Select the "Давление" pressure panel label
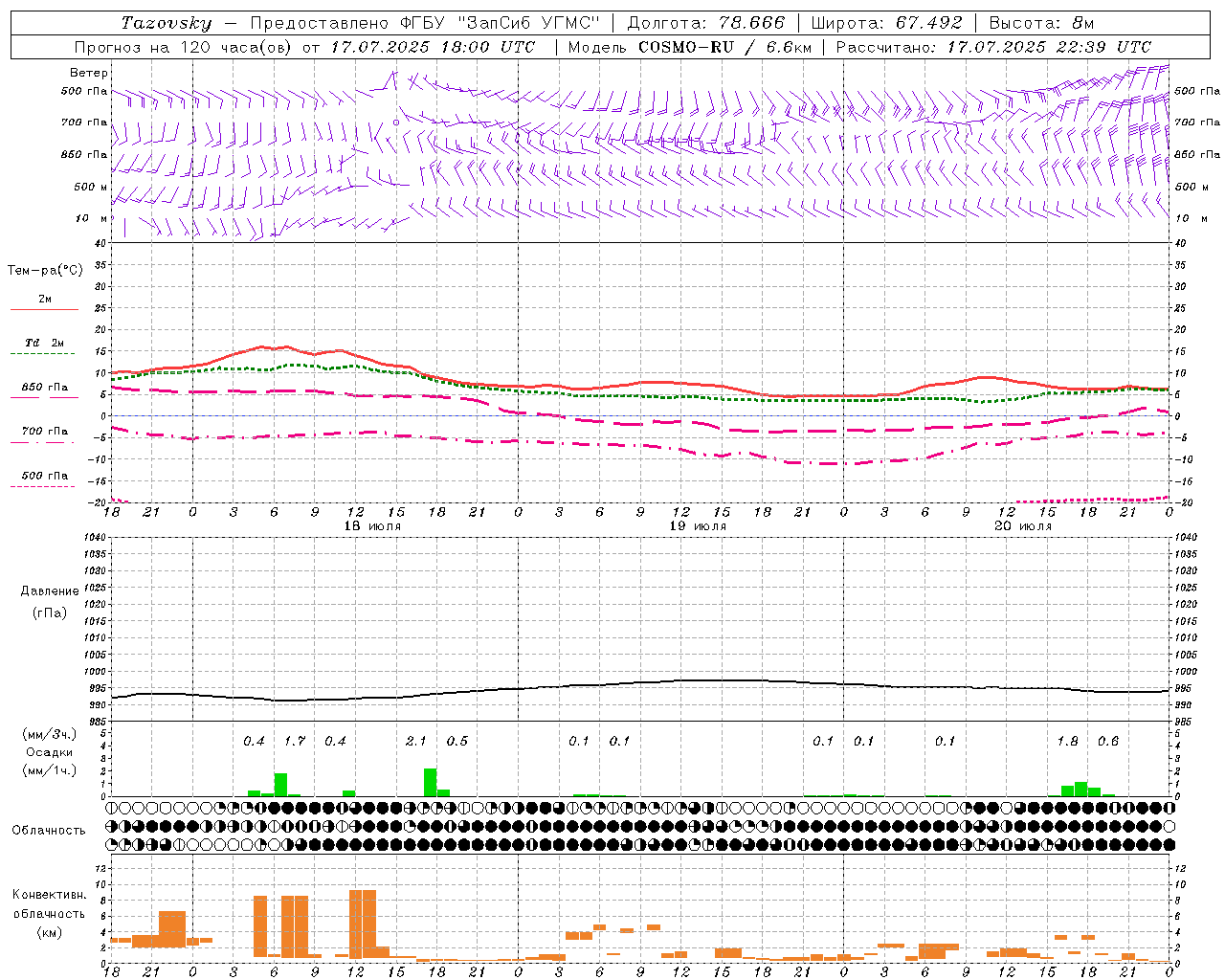Viewport: 1225px width, 980px height. (50, 591)
